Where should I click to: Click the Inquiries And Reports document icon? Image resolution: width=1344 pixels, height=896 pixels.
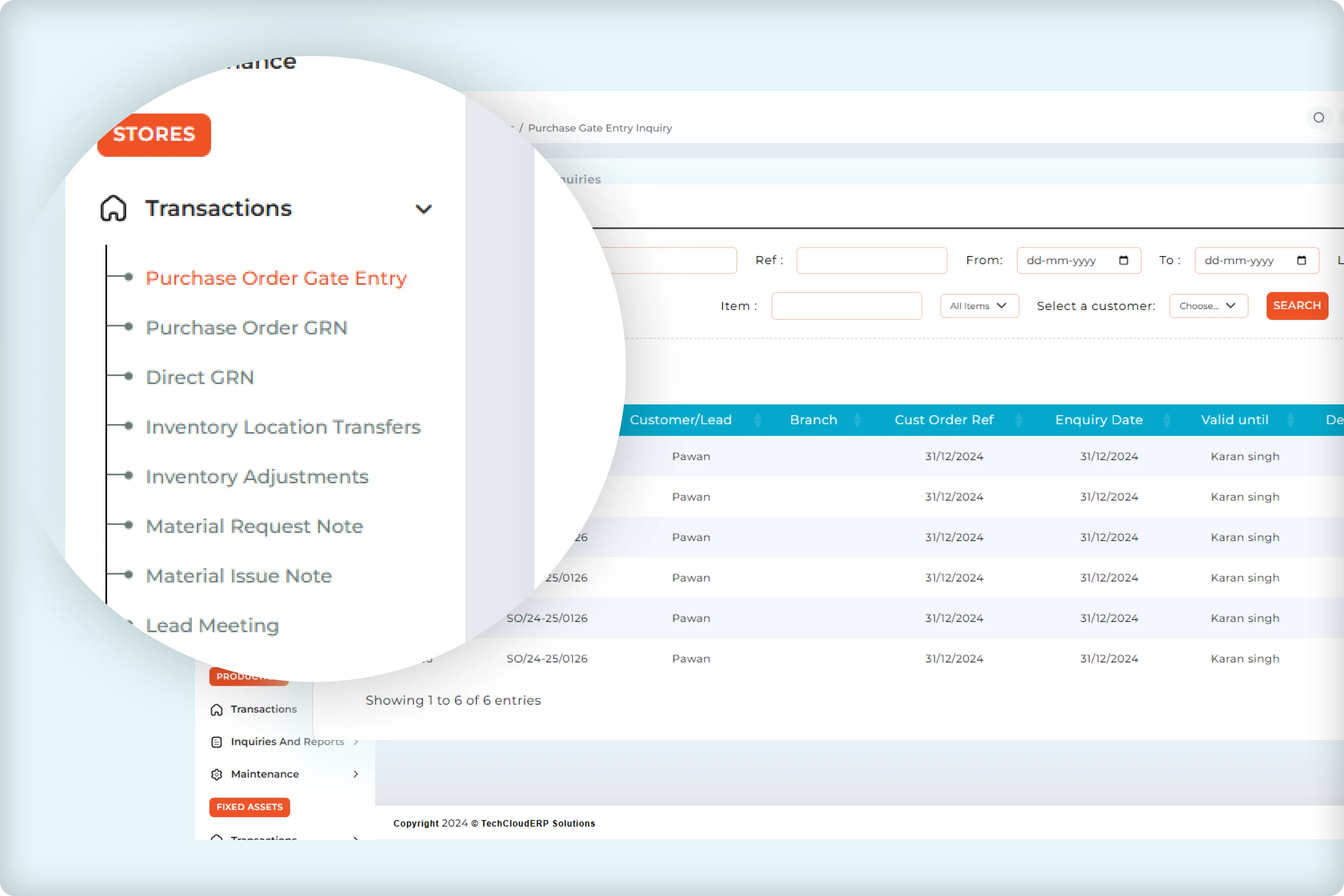click(x=217, y=742)
